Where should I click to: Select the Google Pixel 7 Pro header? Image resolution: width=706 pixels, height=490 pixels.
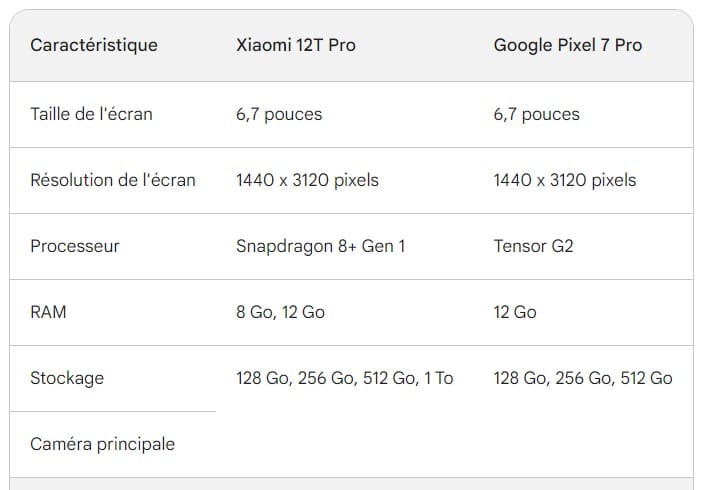(567, 46)
